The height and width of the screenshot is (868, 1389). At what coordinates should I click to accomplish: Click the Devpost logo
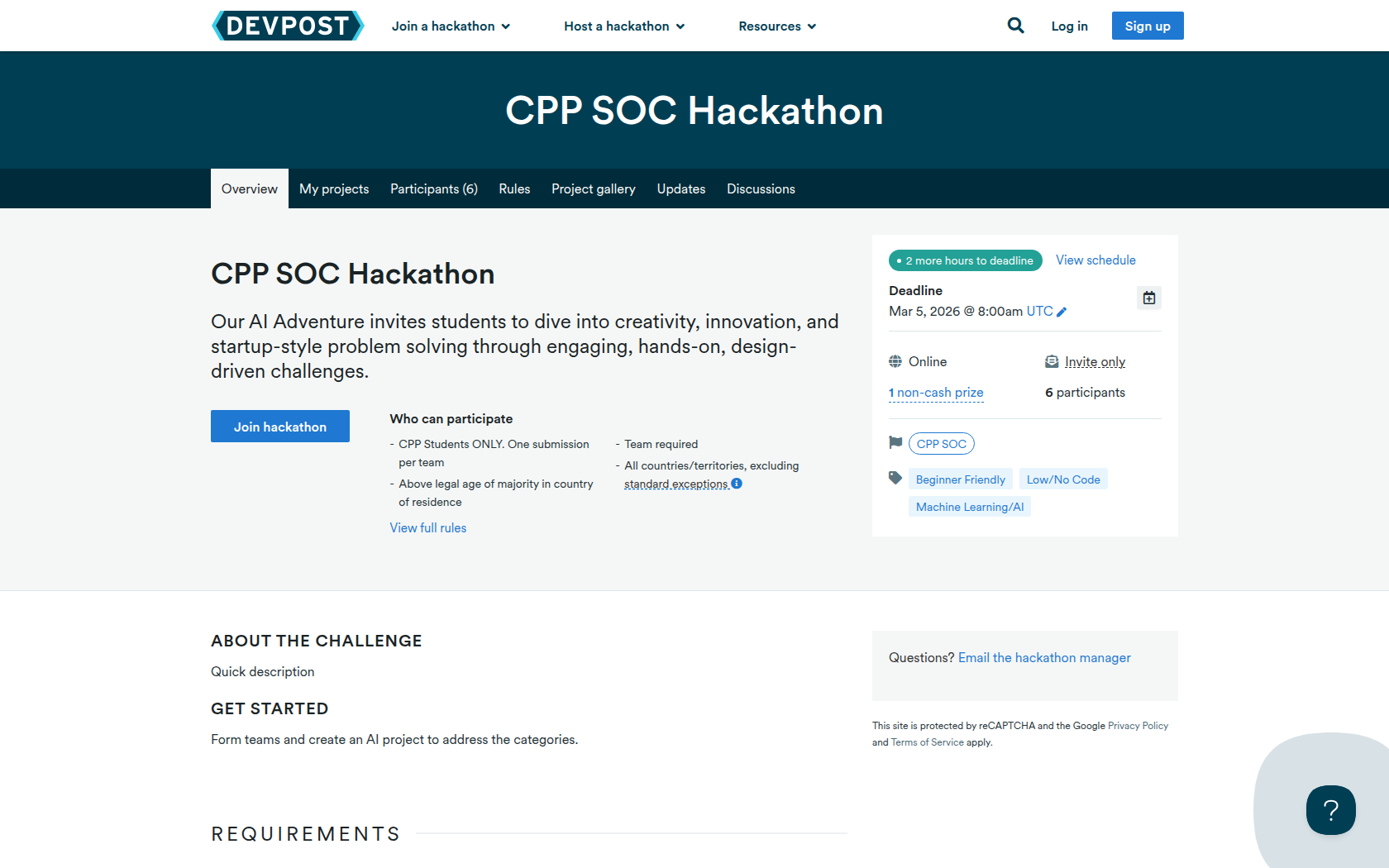click(288, 26)
